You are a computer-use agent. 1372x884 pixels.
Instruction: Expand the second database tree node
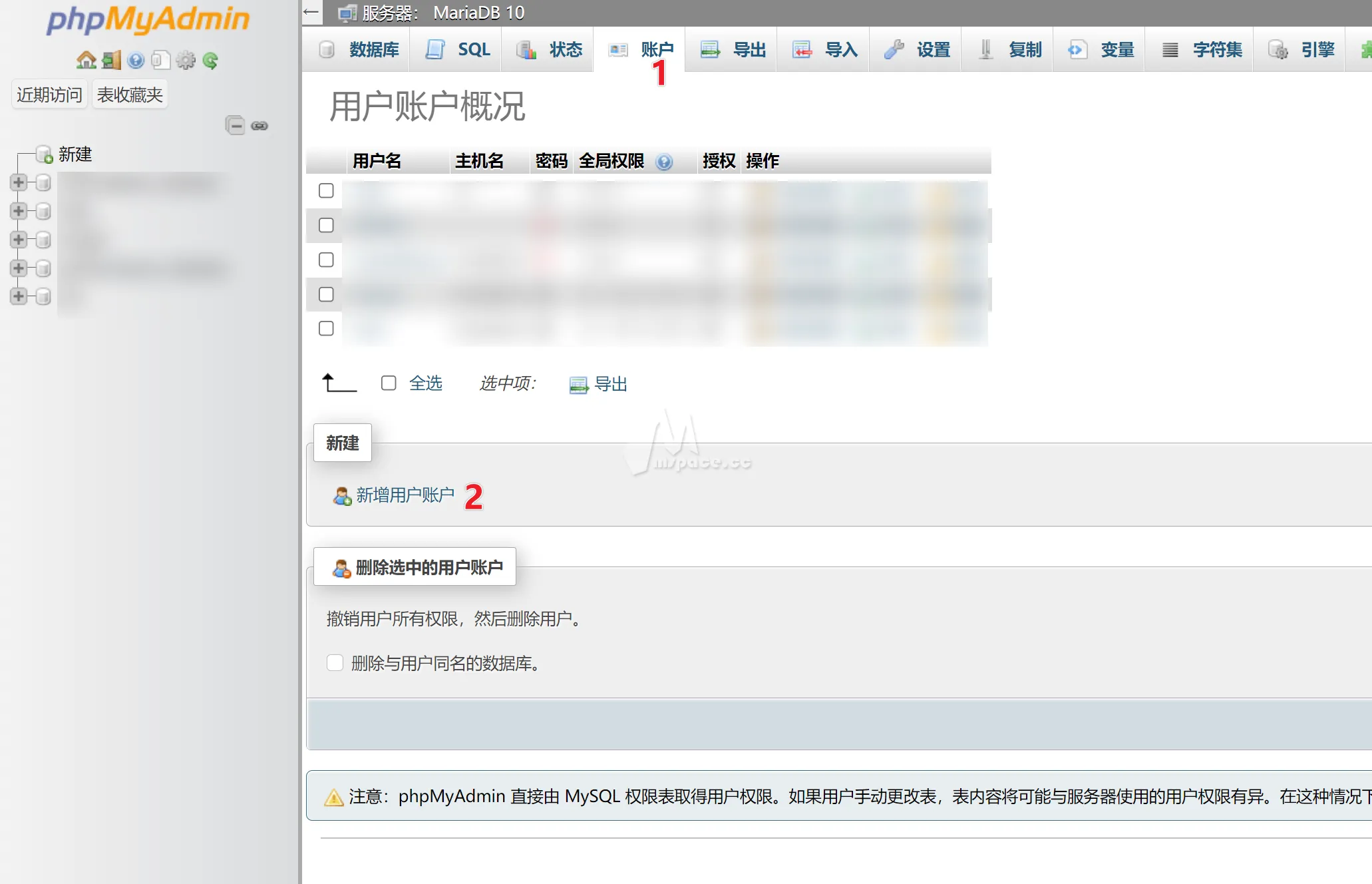tap(19, 211)
